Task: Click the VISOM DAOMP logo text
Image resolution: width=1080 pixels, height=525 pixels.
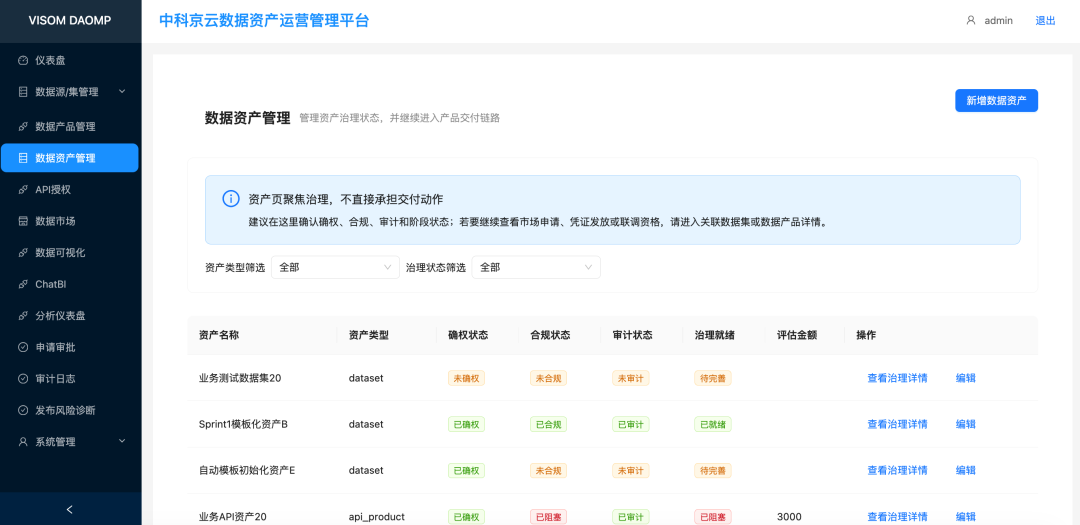Action: point(70,20)
